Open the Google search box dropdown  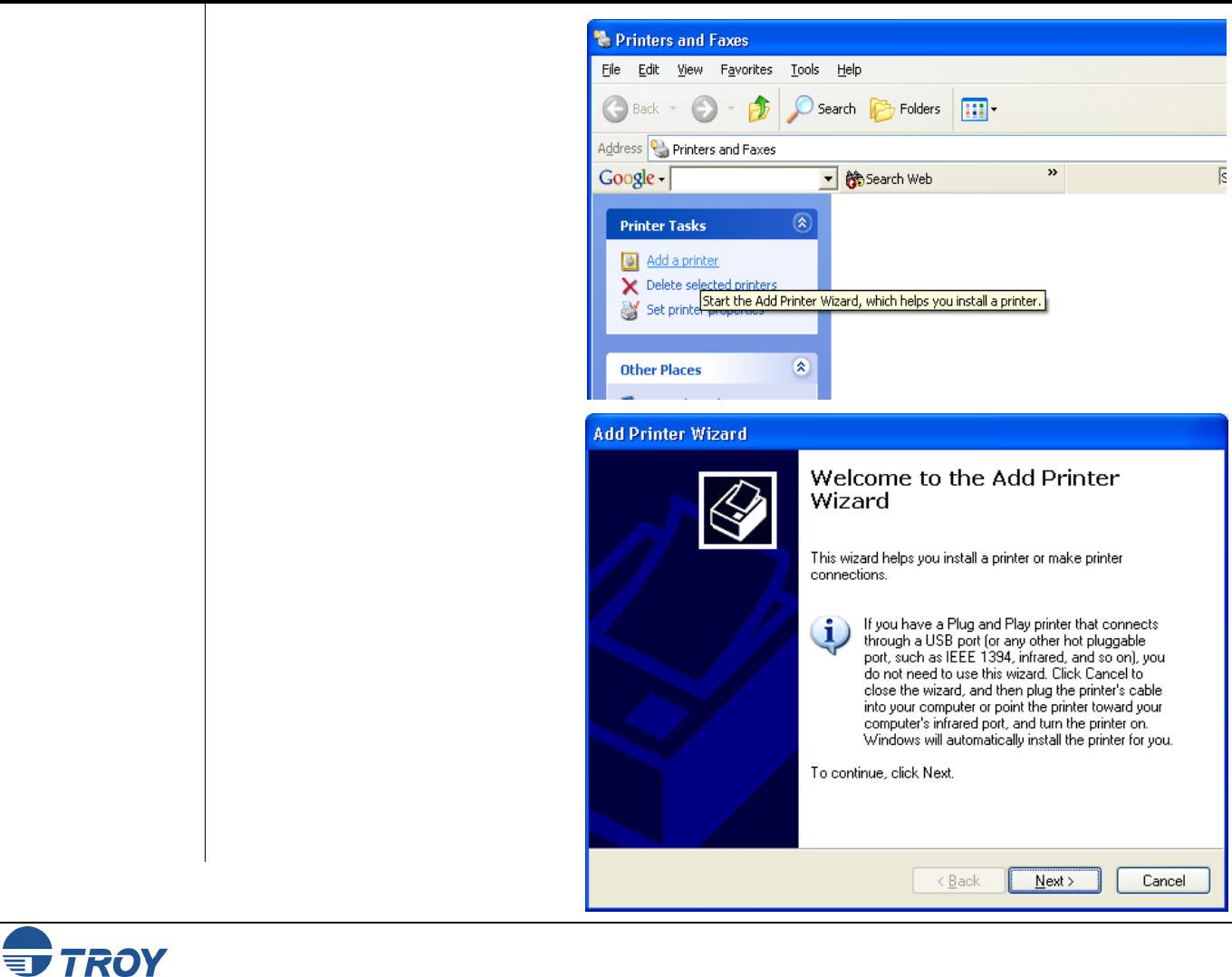[x=828, y=179]
